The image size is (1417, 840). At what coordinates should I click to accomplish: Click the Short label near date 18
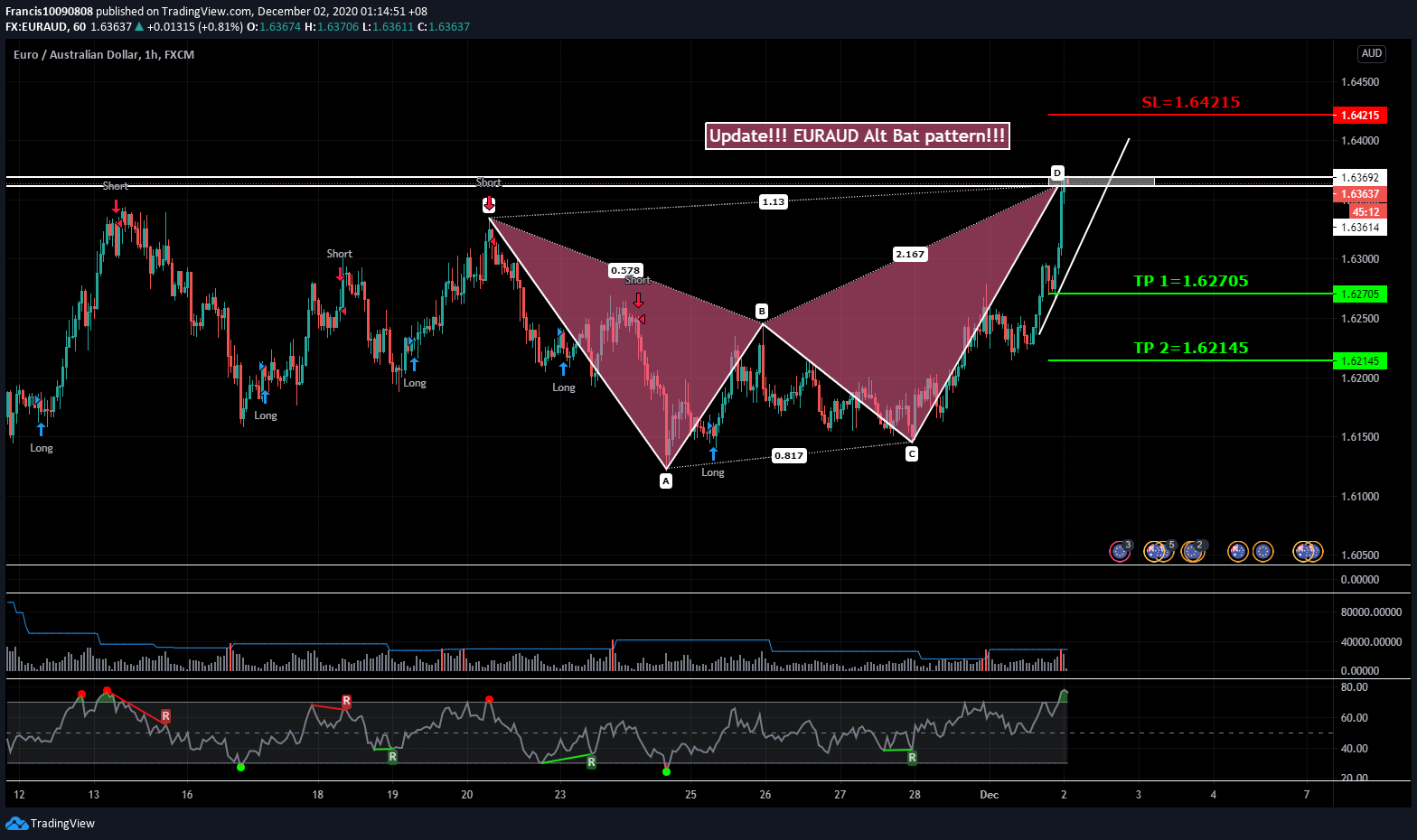[x=339, y=254]
